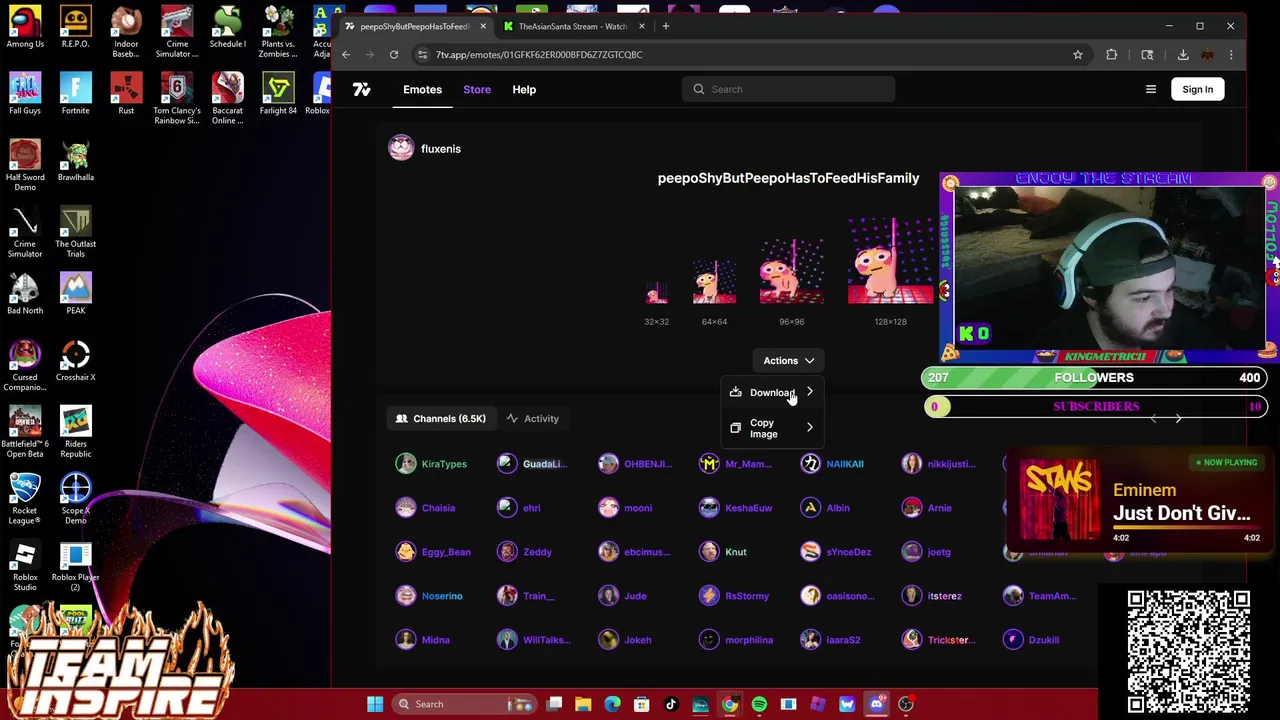
Task: Open the Windows Start button
Action: (x=375, y=704)
